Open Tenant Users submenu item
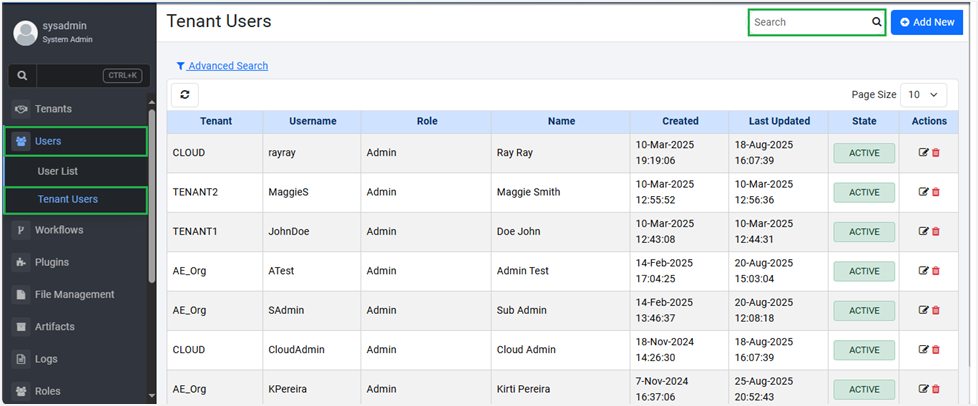 (68, 199)
